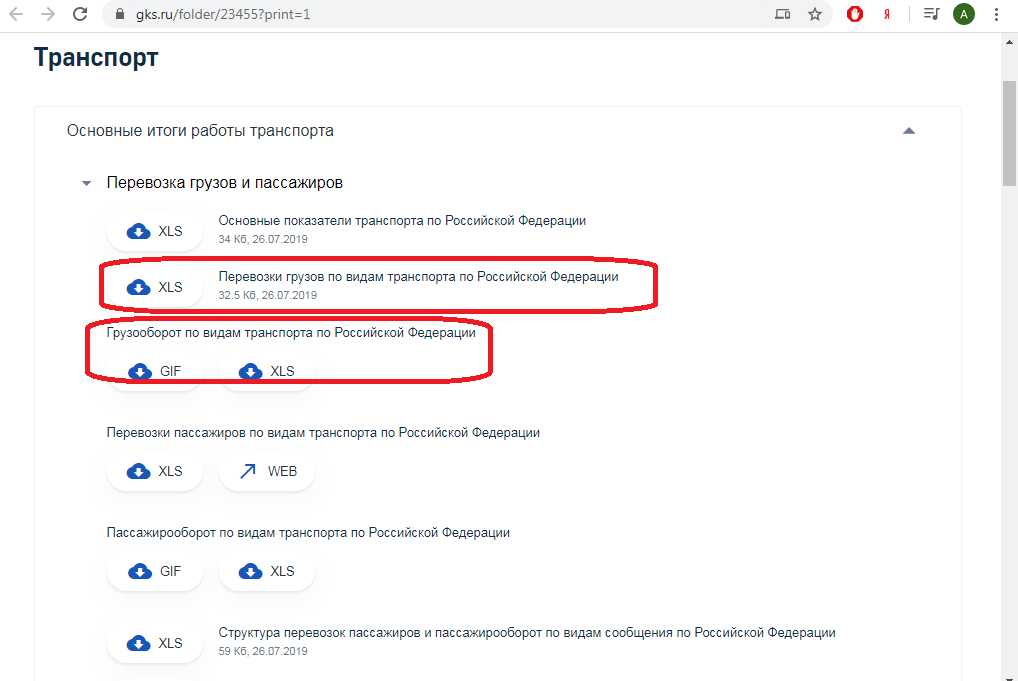Open the cast/devices icon in address bar
The width and height of the screenshot is (1018, 681).
point(783,14)
